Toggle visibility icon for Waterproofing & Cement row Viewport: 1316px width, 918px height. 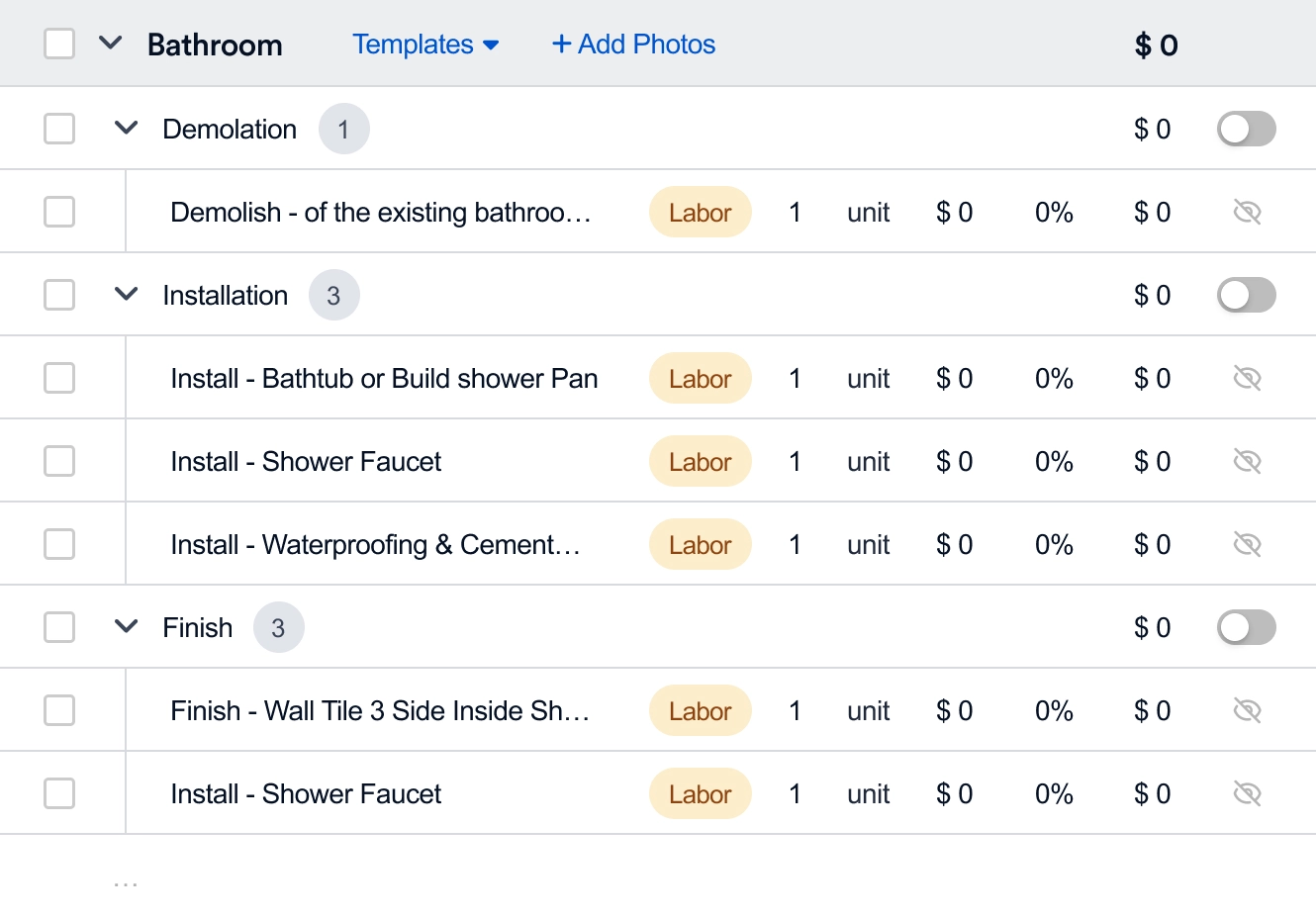coord(1247,544)
